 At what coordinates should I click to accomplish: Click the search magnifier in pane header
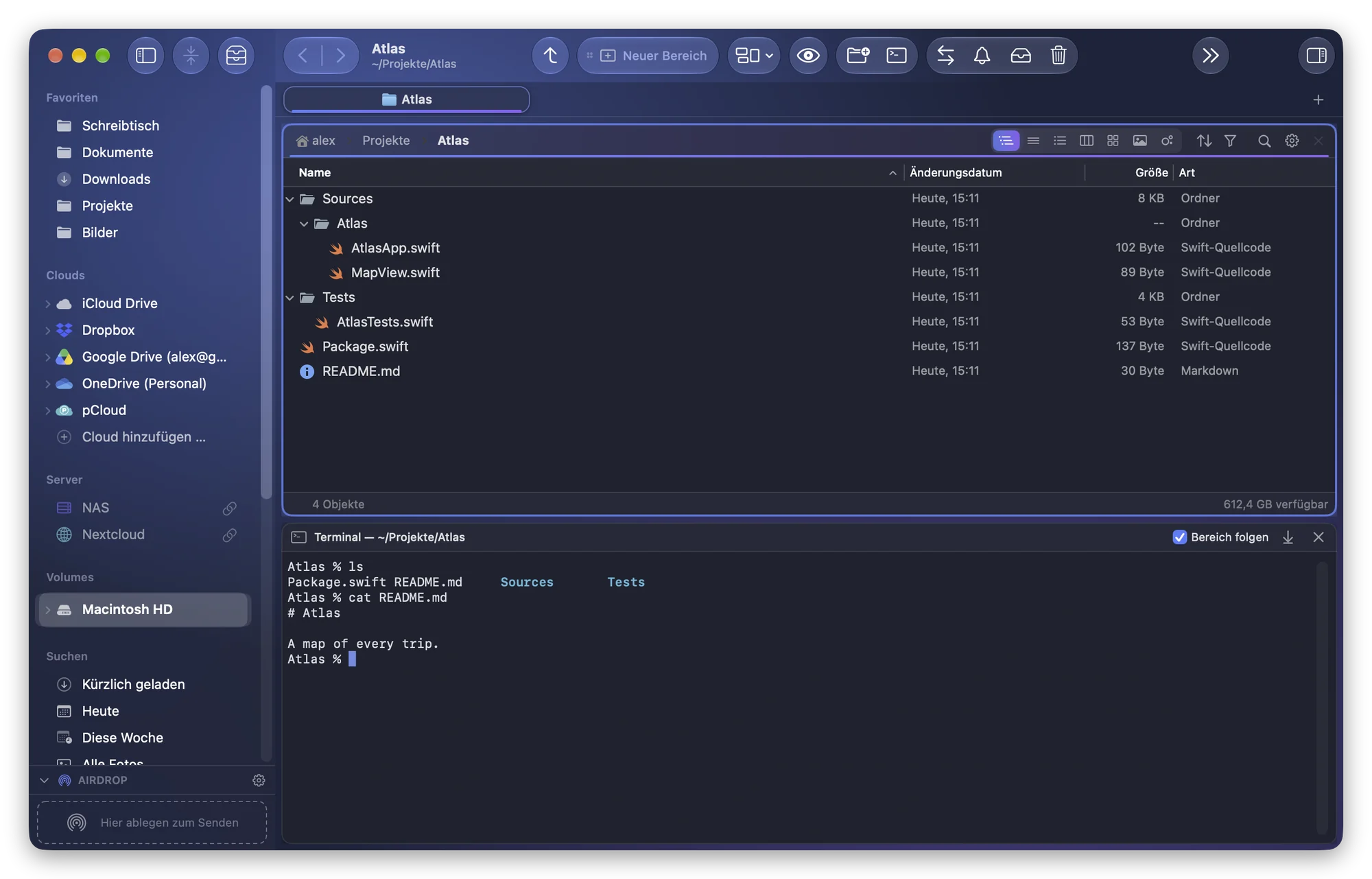(1264, 141)
